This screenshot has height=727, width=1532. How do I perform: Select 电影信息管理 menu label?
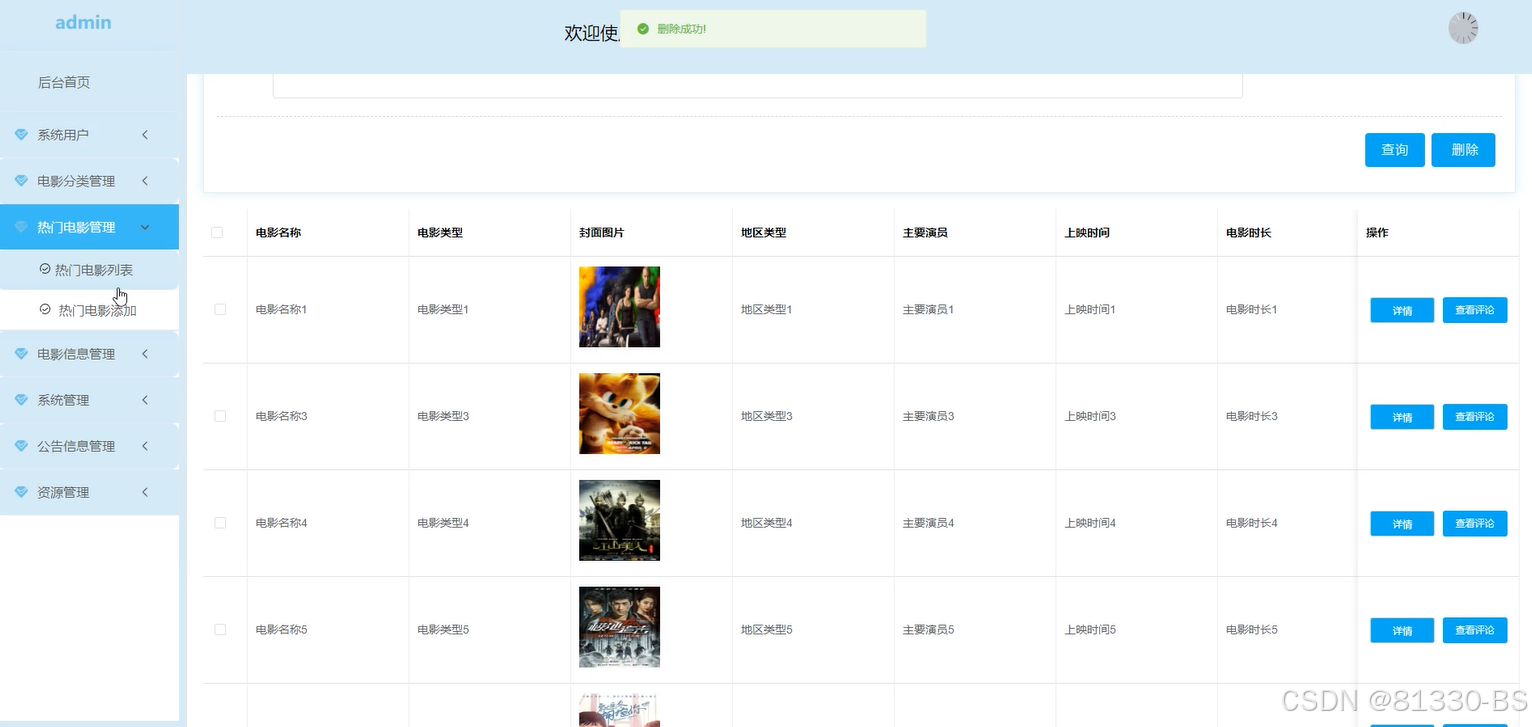(76, 354)
